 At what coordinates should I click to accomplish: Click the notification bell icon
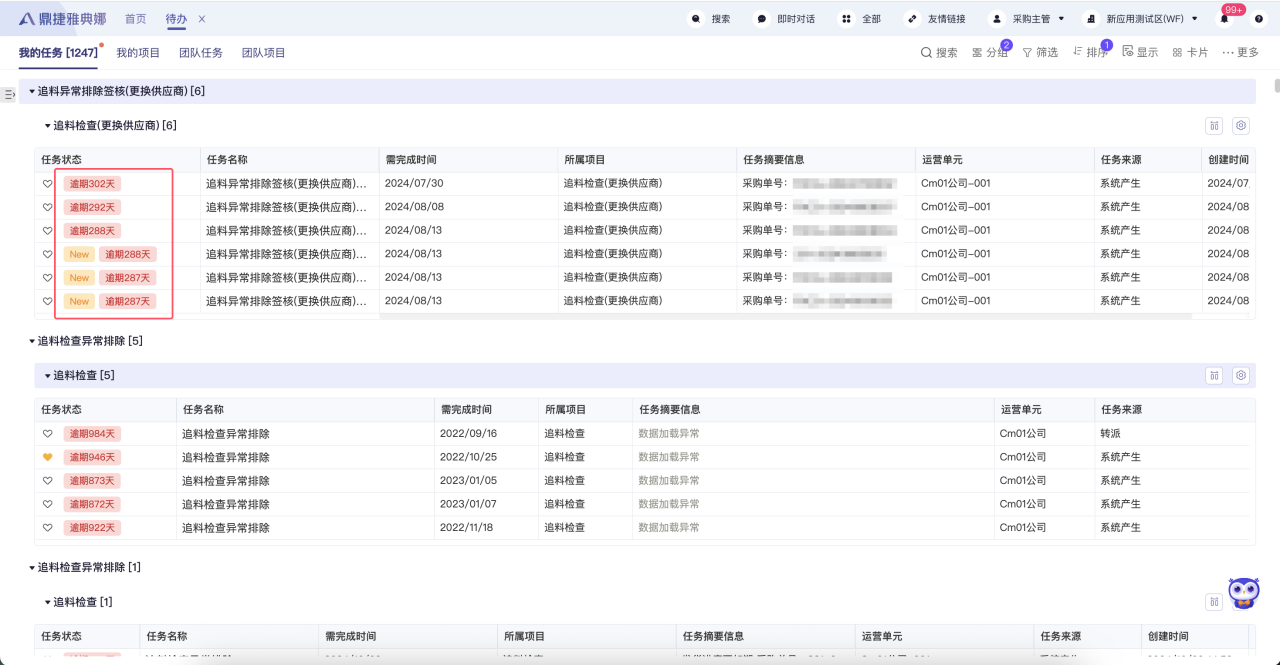click(1224, 19)
